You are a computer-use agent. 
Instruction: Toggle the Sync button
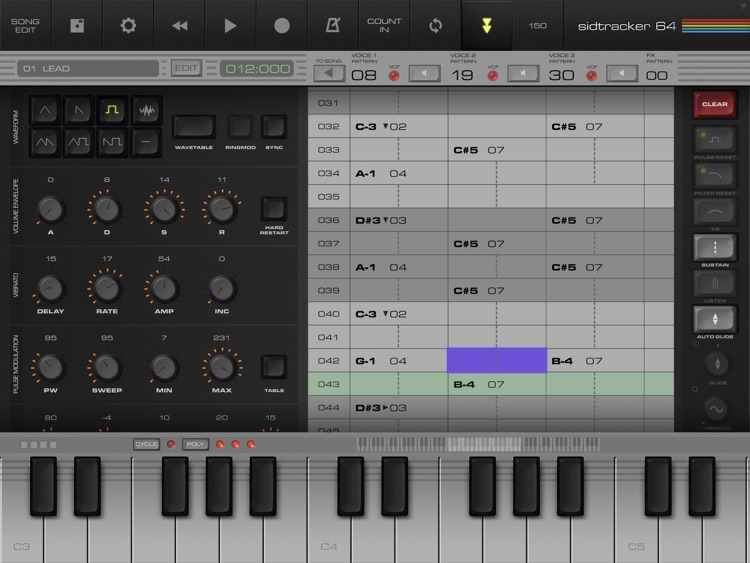pos(274,127)
